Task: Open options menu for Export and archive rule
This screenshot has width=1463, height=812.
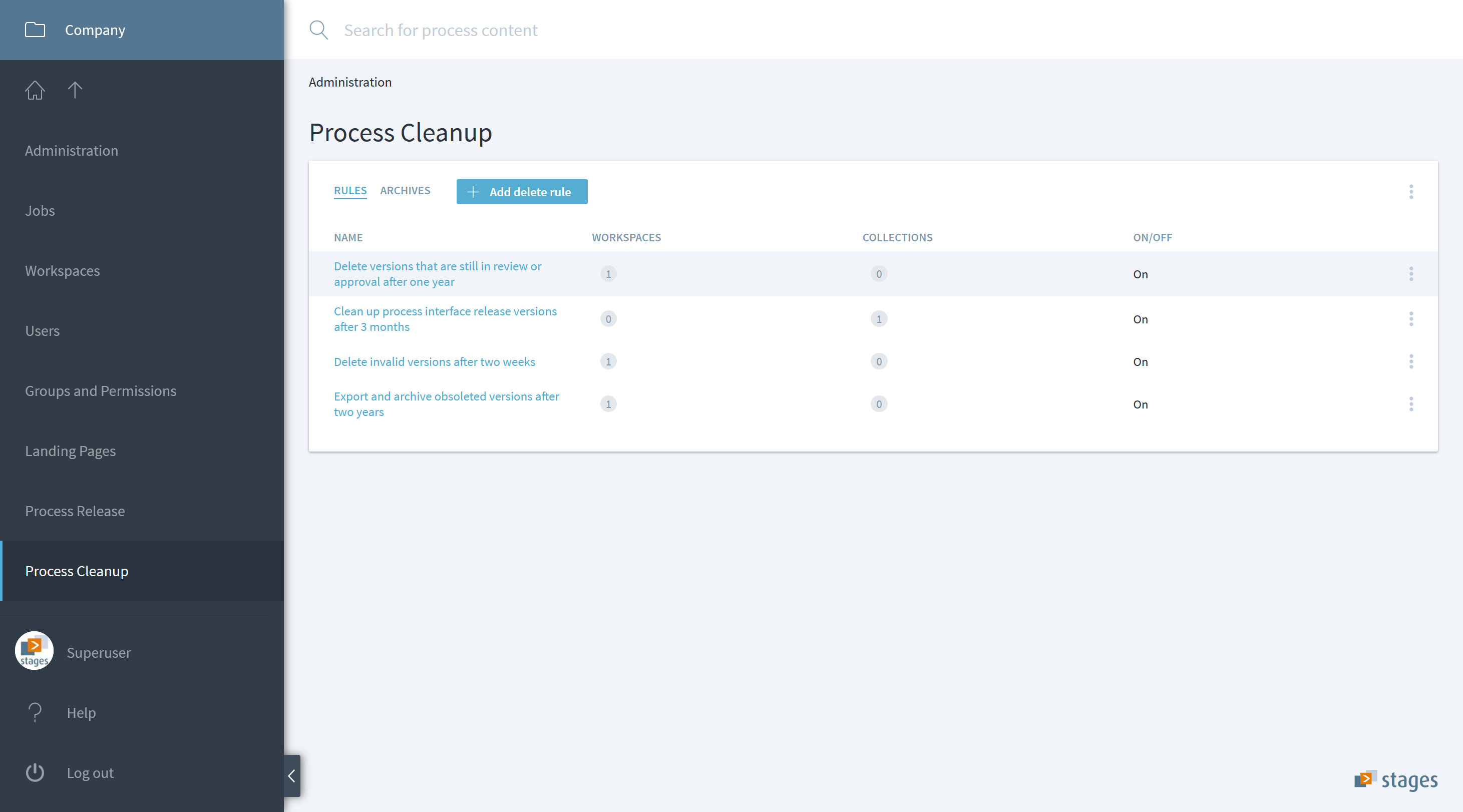Action: point(1411,404)
